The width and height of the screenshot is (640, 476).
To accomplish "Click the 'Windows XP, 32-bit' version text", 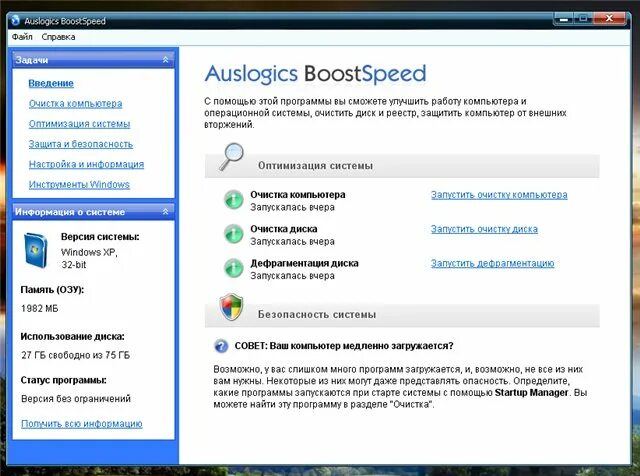I will point(89,258).
